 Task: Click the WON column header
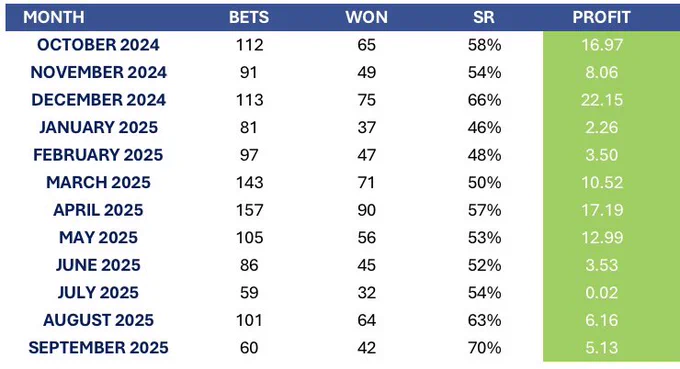pos(366,17)
